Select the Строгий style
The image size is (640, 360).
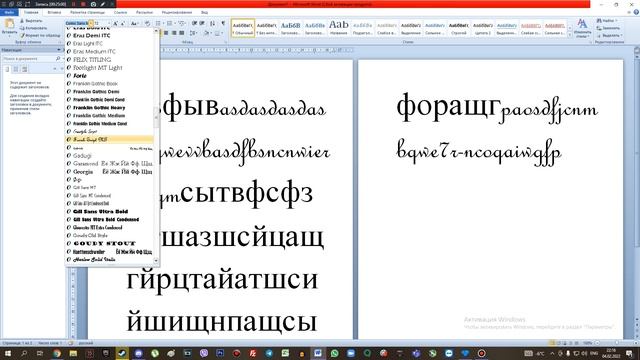click(459, 28)
